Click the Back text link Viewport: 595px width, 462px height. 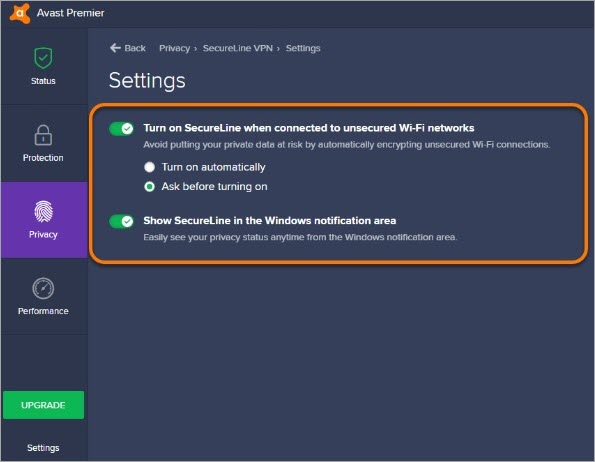135,48
